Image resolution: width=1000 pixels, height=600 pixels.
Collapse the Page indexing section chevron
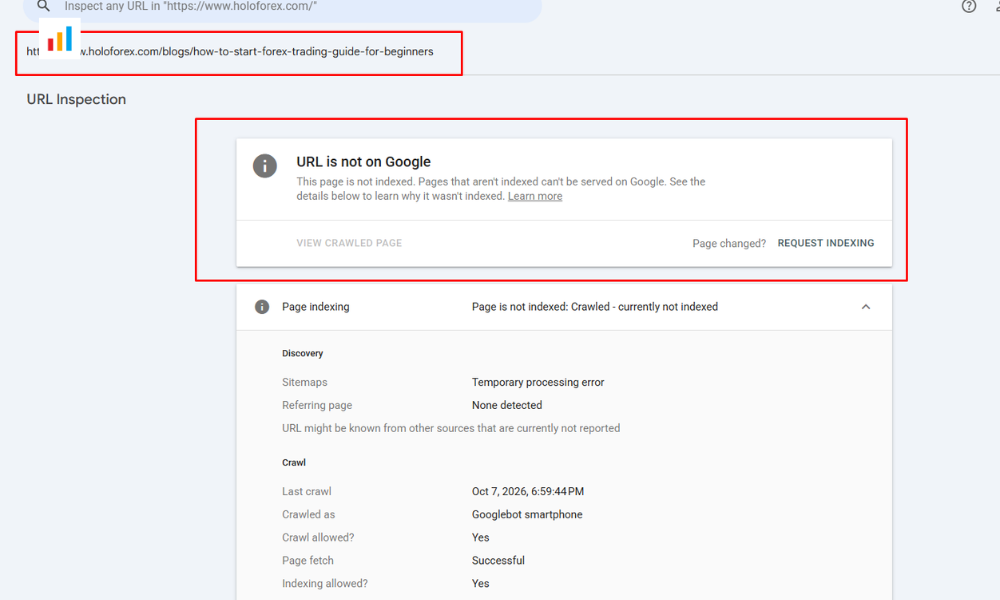[865, 307]
